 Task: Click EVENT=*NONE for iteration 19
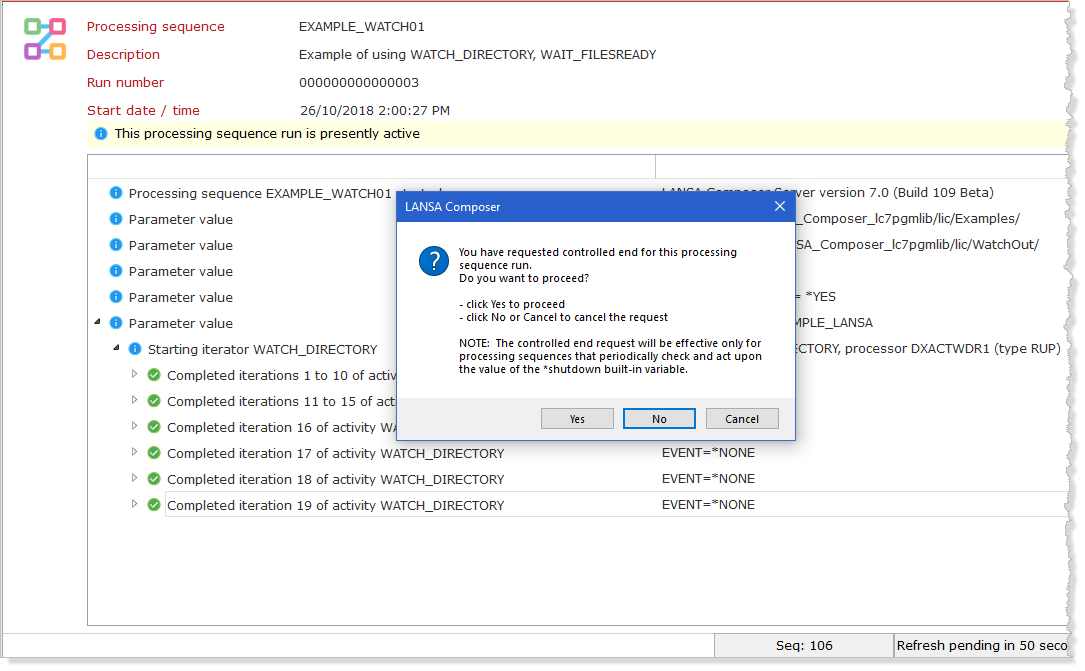[x=709, y=505]
